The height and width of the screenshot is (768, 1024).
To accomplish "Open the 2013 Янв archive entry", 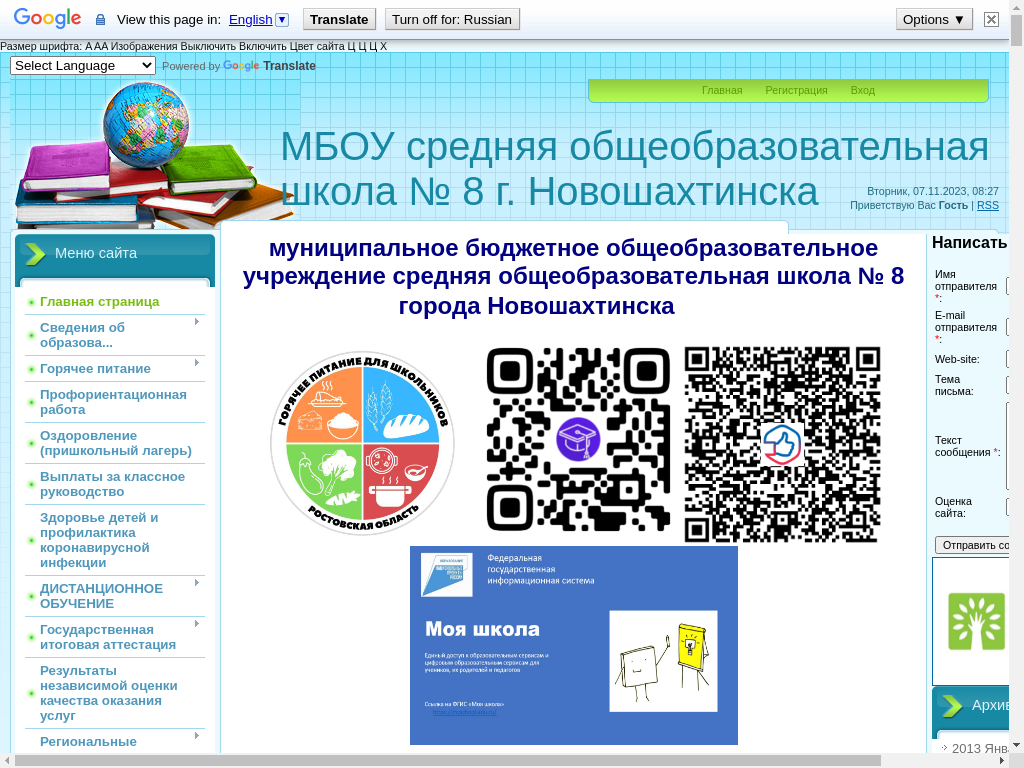I will (x=980, y=748).
